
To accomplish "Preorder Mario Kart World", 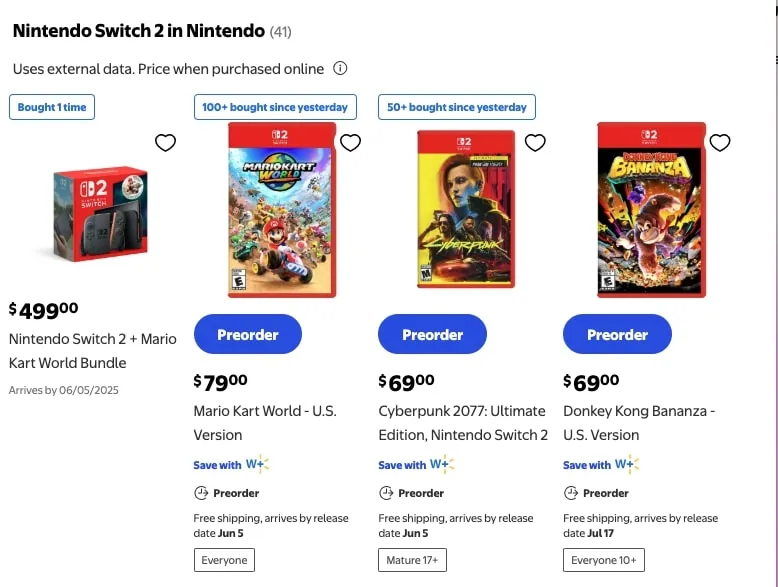I will [x=247, y=334].
